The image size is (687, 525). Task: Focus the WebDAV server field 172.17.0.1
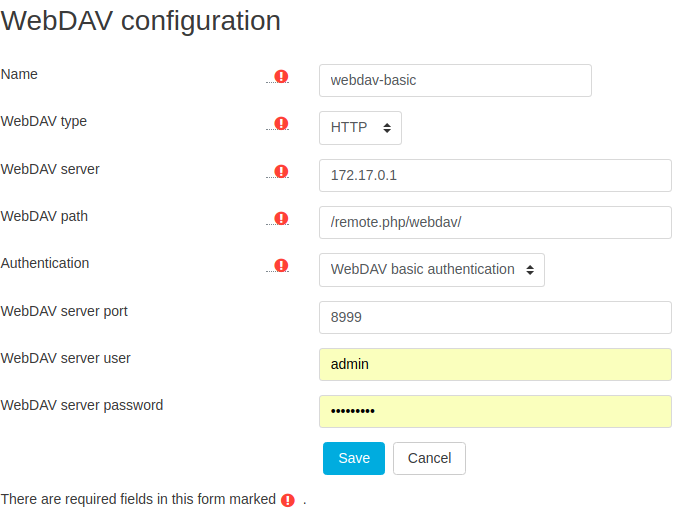click(x=495, y=176)
